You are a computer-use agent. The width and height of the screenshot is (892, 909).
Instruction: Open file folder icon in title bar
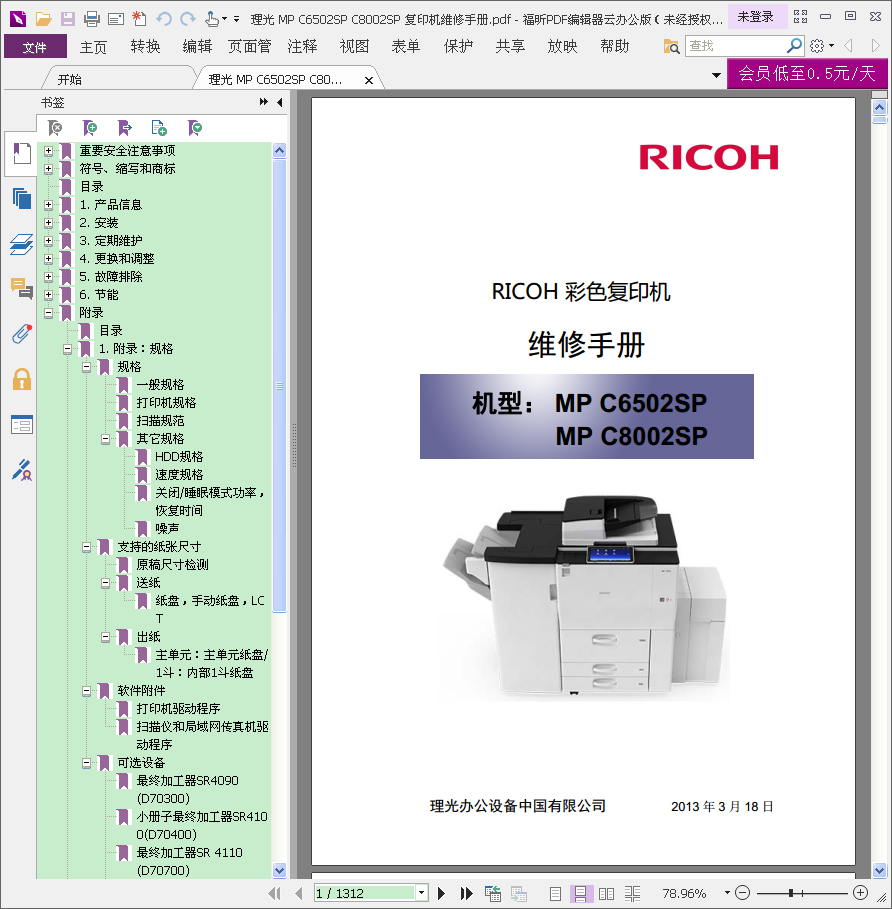tap(43, 19)
